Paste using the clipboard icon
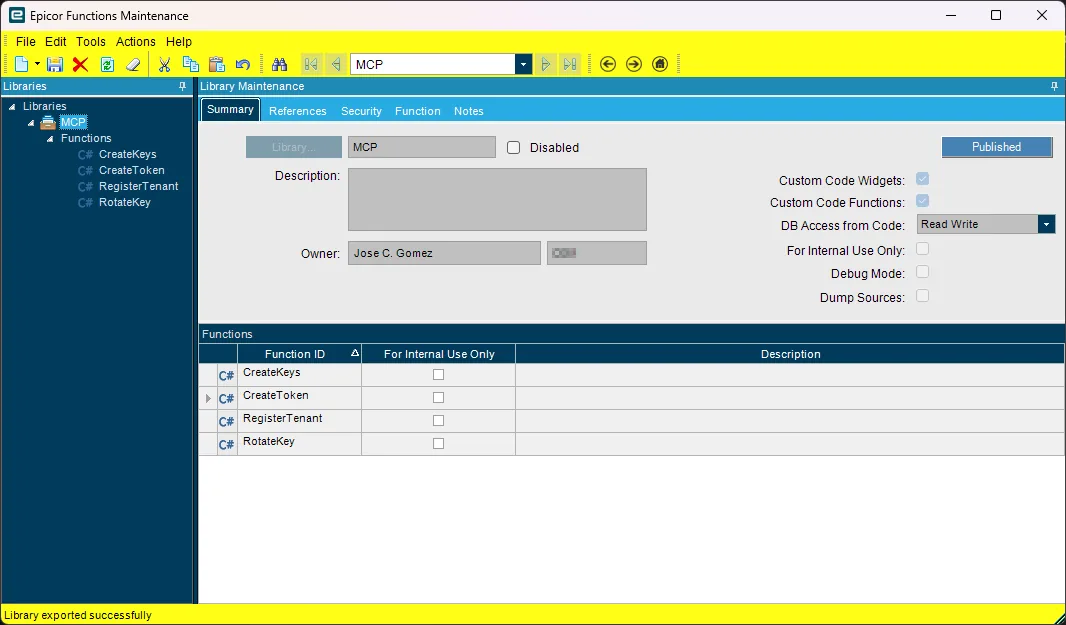1066x625 pixels. [217, 65]
